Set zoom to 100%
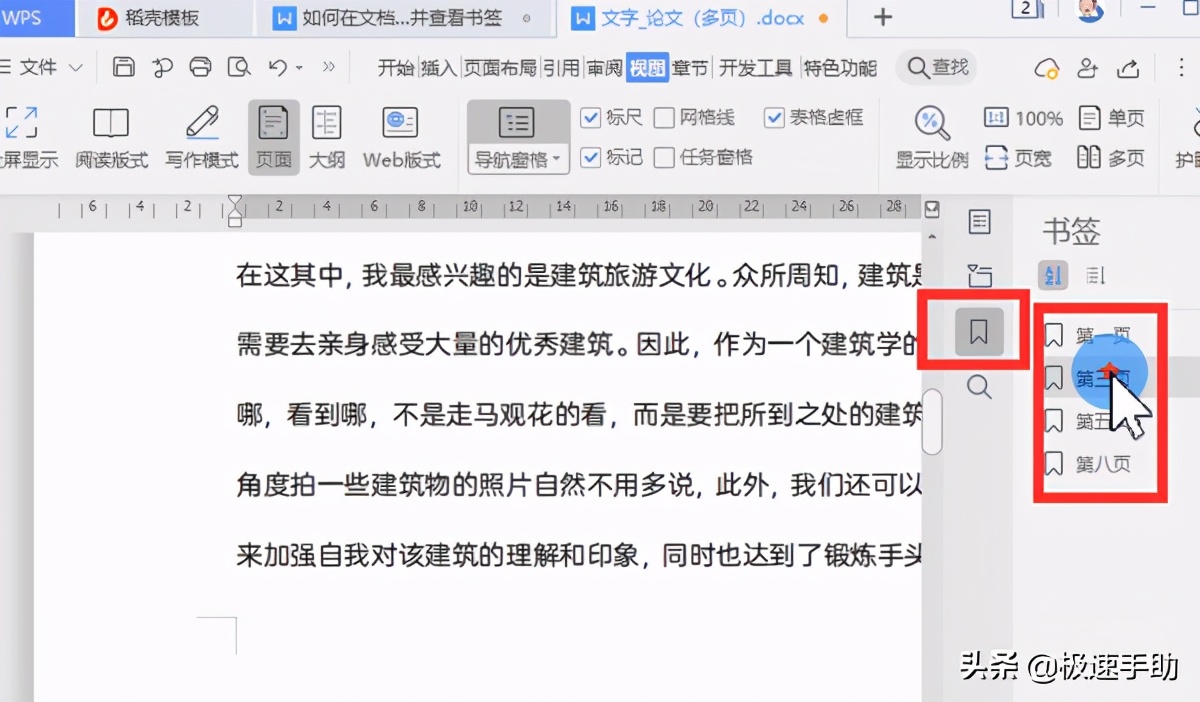The height and width of the screenshot is (702, 1200). (1023, 119)
